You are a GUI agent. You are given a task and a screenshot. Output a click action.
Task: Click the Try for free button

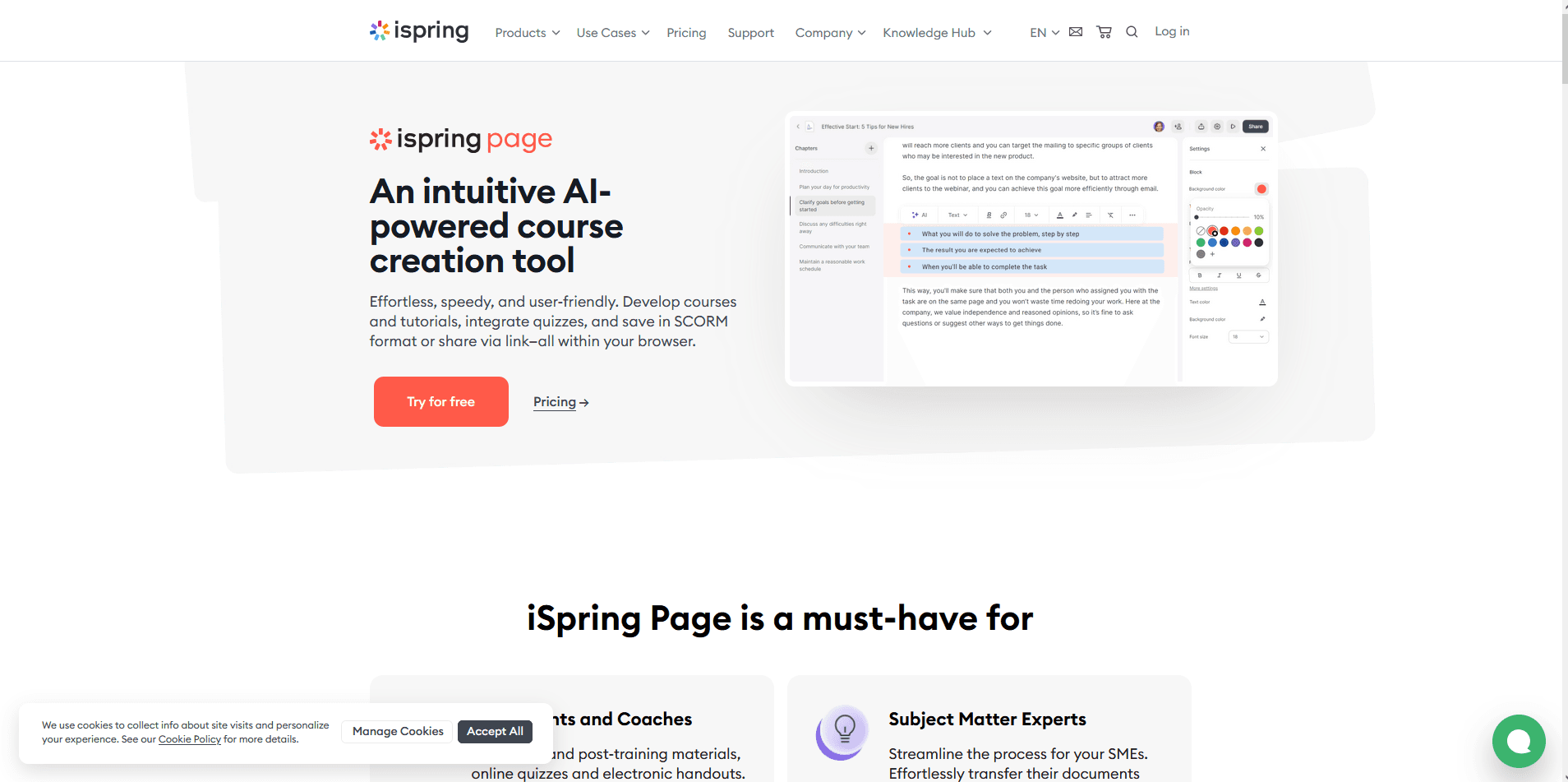coord(441,401)
